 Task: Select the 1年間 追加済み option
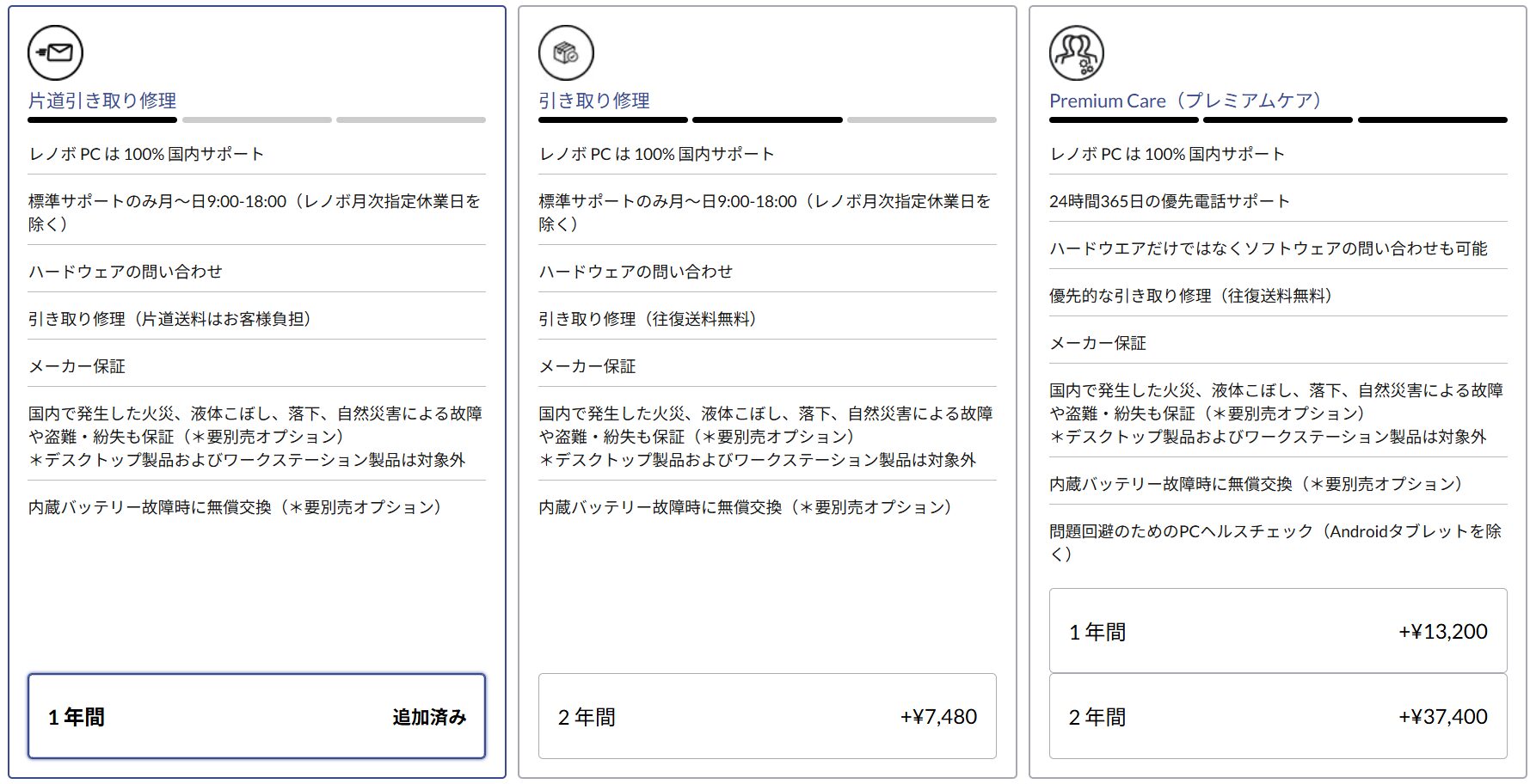point(256,716)
